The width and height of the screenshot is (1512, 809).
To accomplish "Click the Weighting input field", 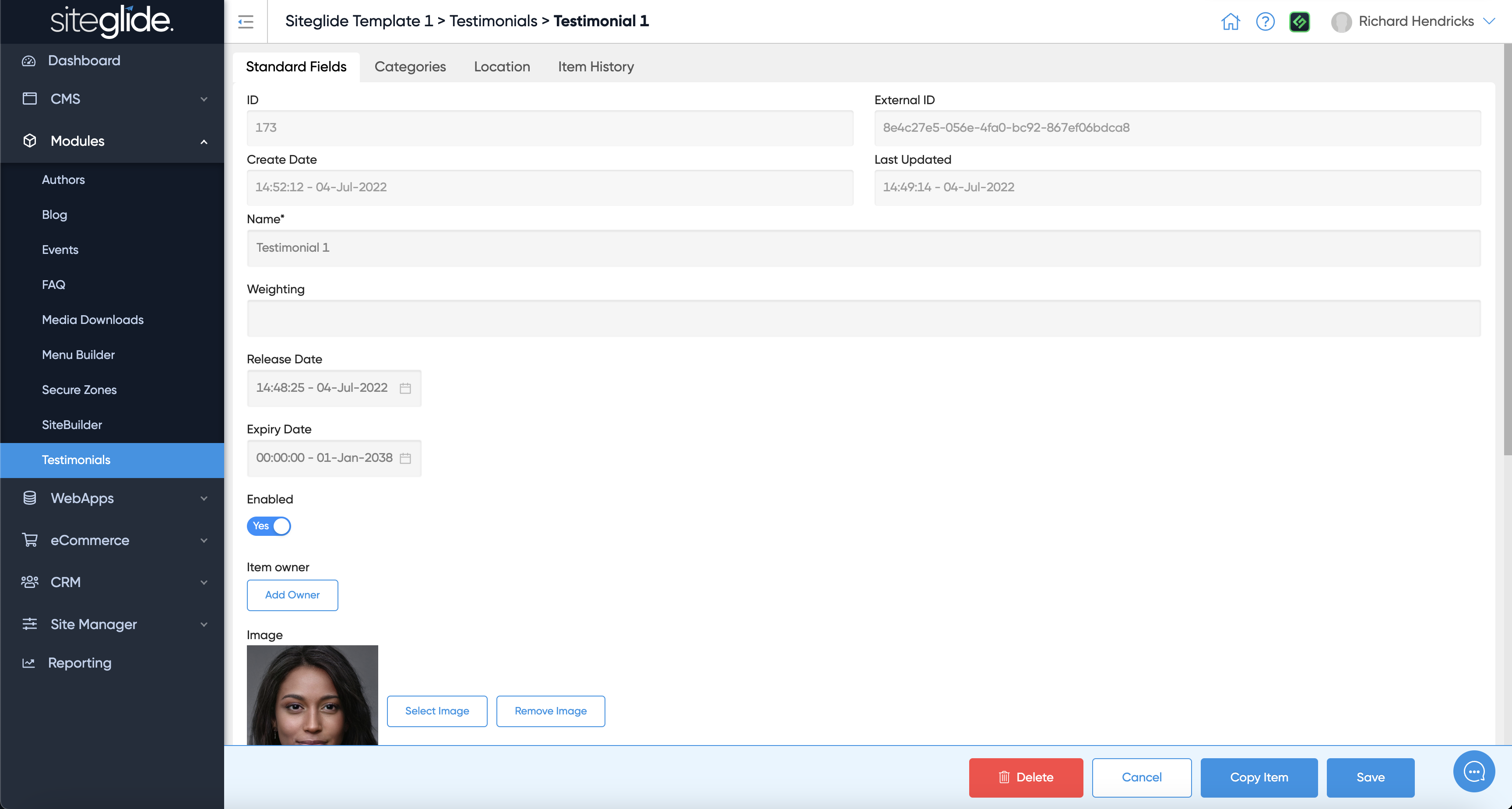I will pos(863,318).
